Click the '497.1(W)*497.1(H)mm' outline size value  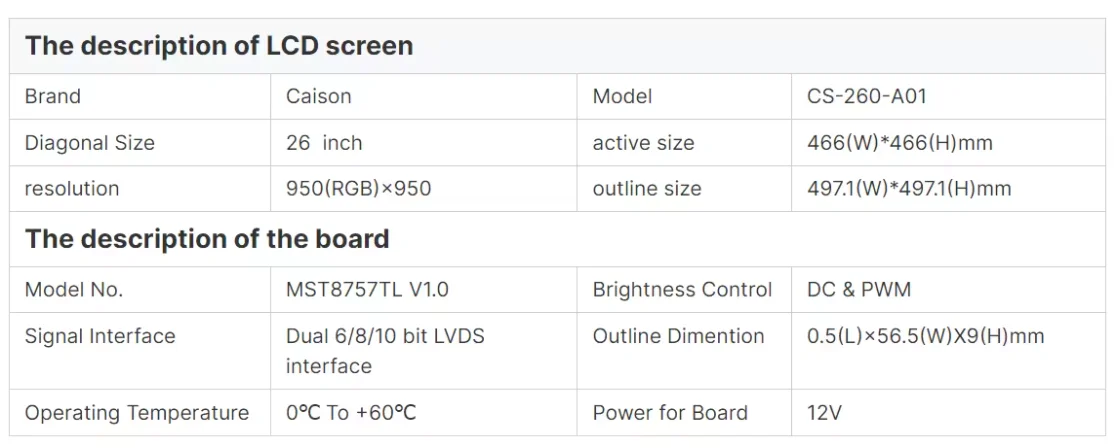909,189
